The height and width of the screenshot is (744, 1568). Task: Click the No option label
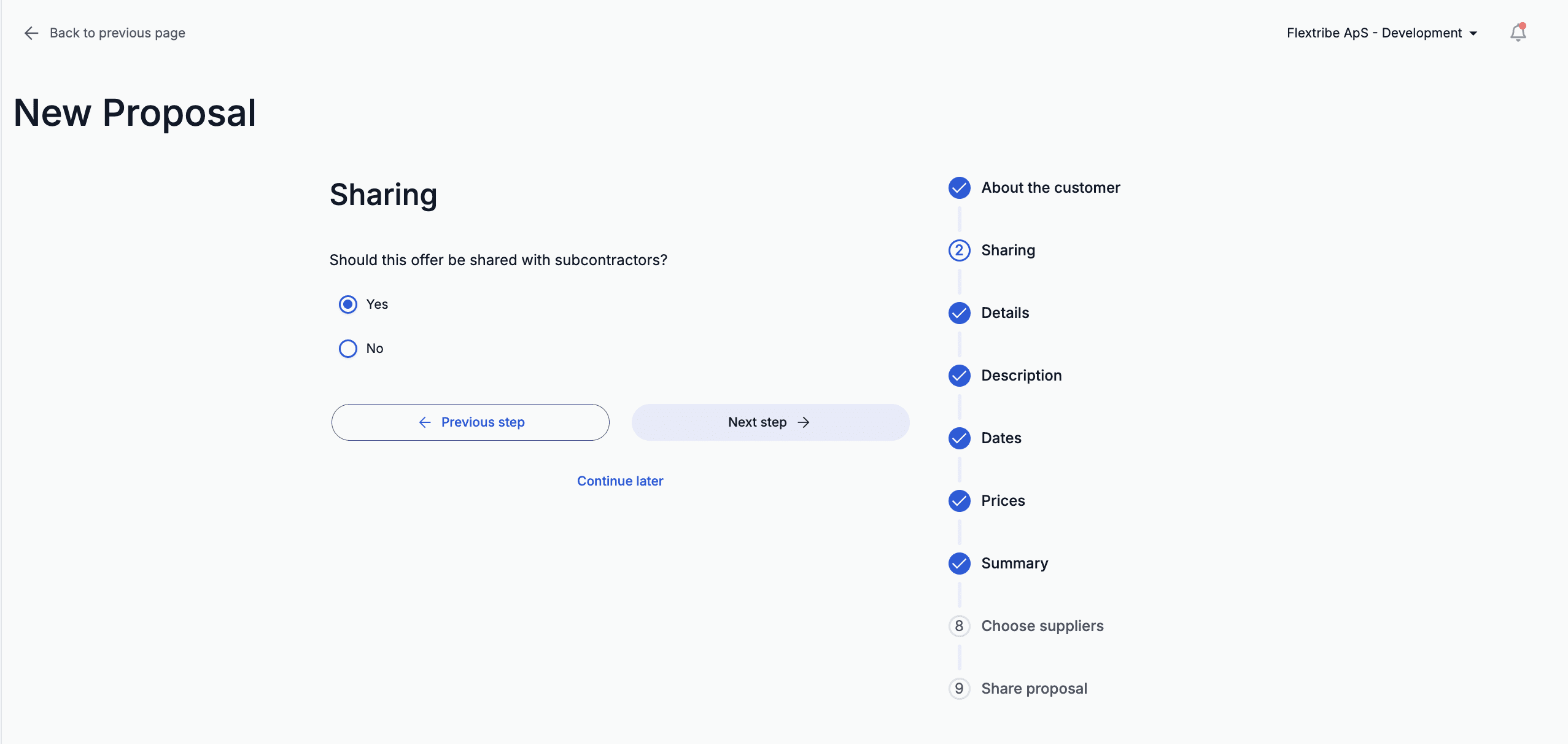click(375, 349)
